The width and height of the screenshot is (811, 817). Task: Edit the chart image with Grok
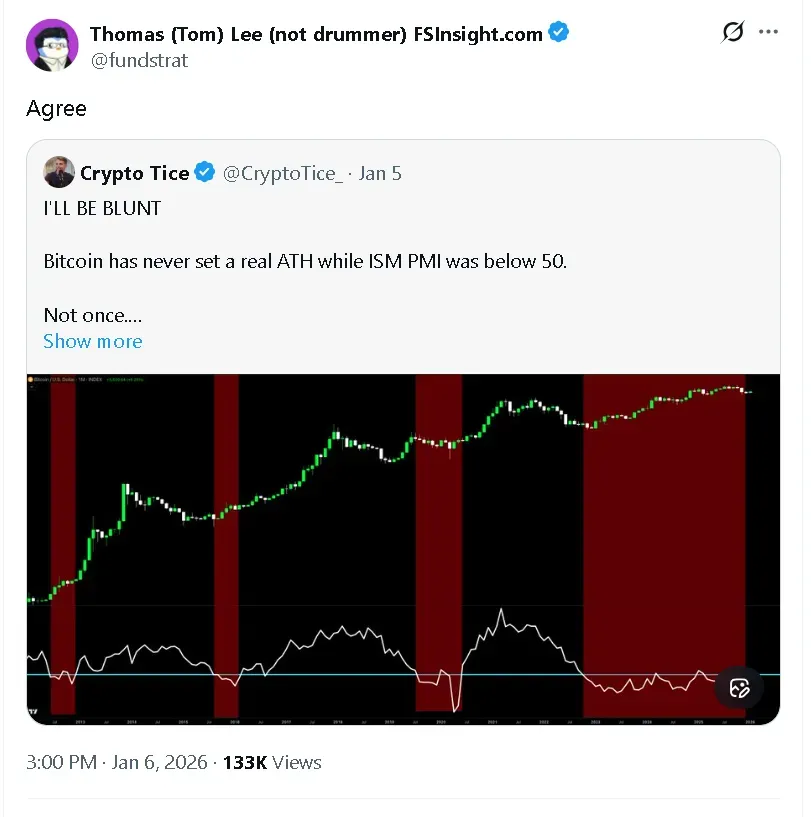[738, 688]
